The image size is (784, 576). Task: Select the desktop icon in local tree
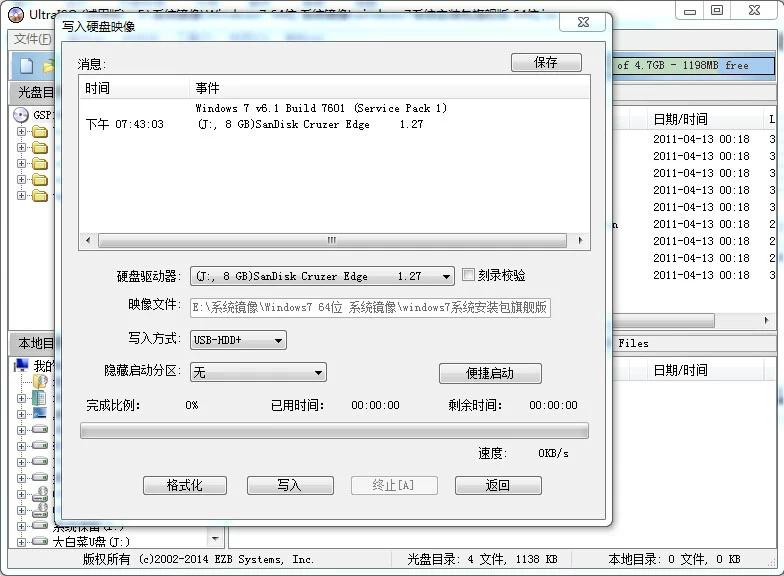(x=40, y=414)
